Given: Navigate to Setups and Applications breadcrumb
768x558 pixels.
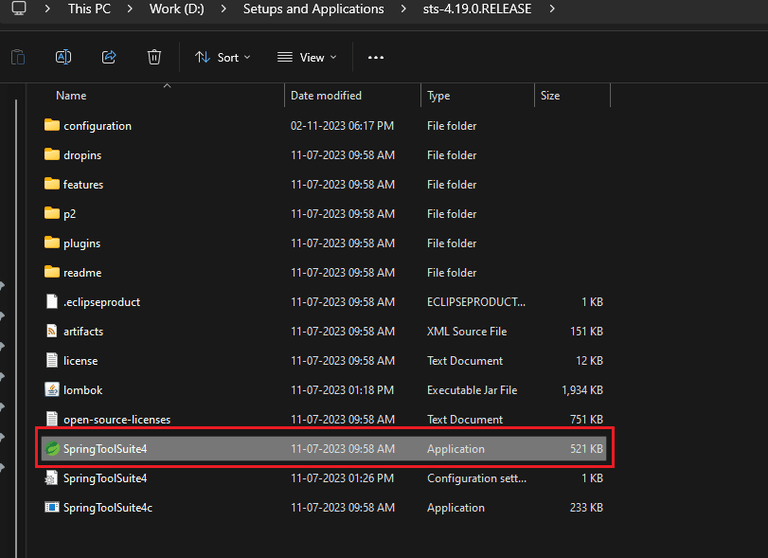Looking at the screenshot, I should [313, 9].
